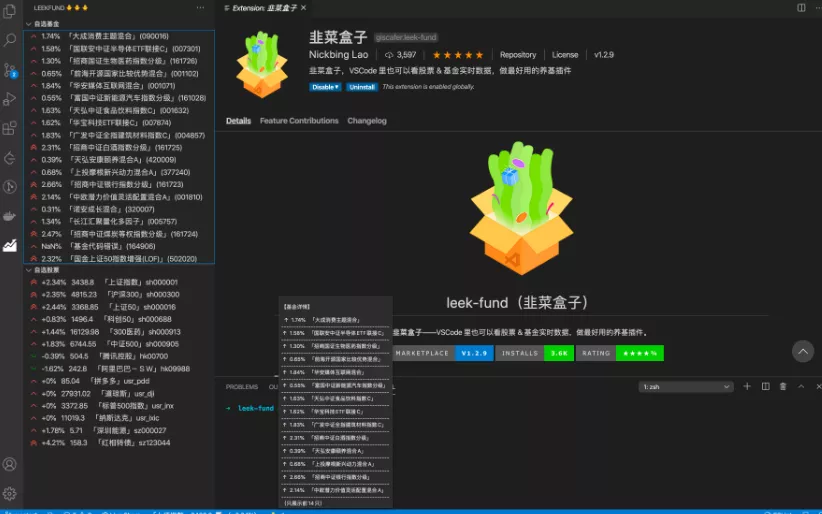Click the extension id giscafer.leek-fund
The width and height of the screenshot is (822, 514).
click(406, 37)
